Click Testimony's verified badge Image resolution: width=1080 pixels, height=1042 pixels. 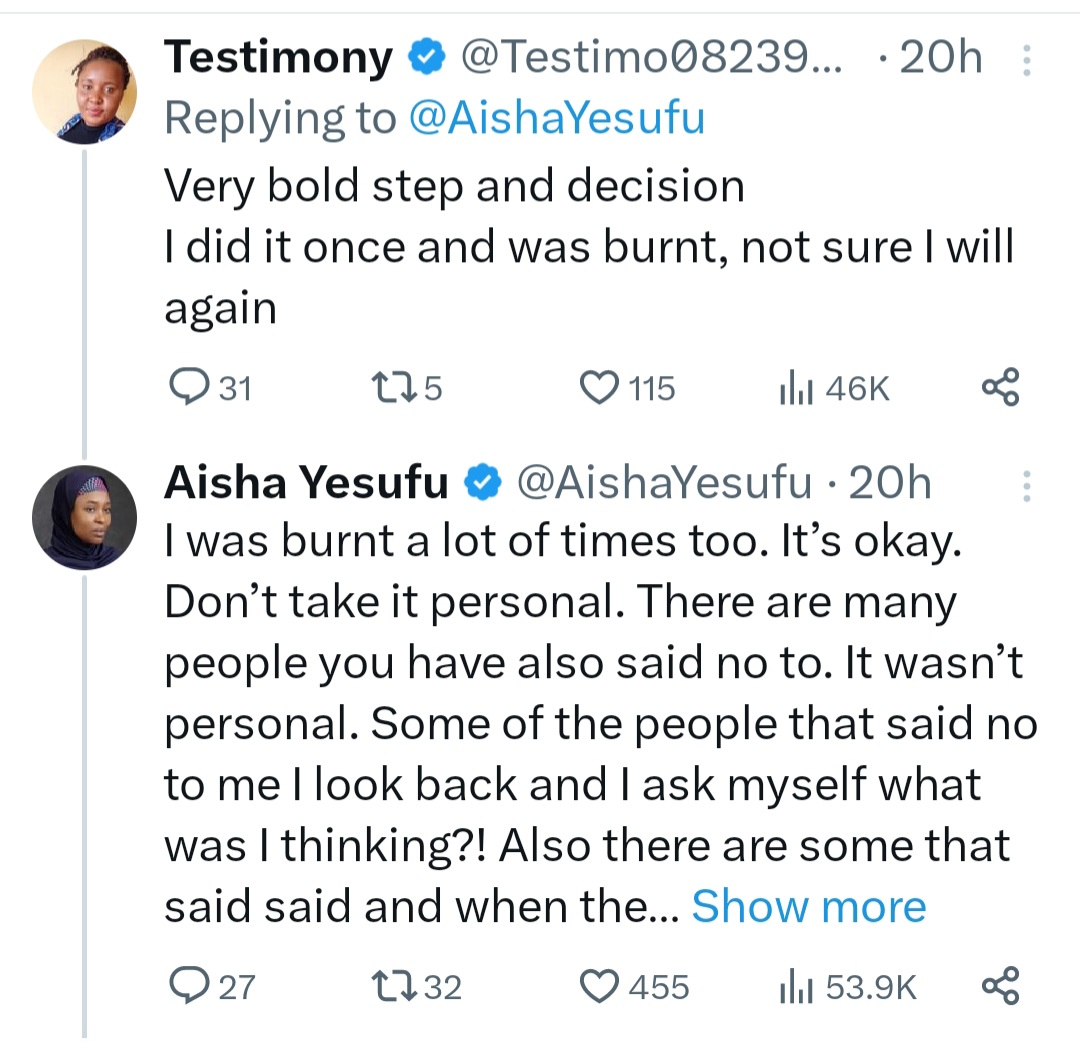(426, 57)
